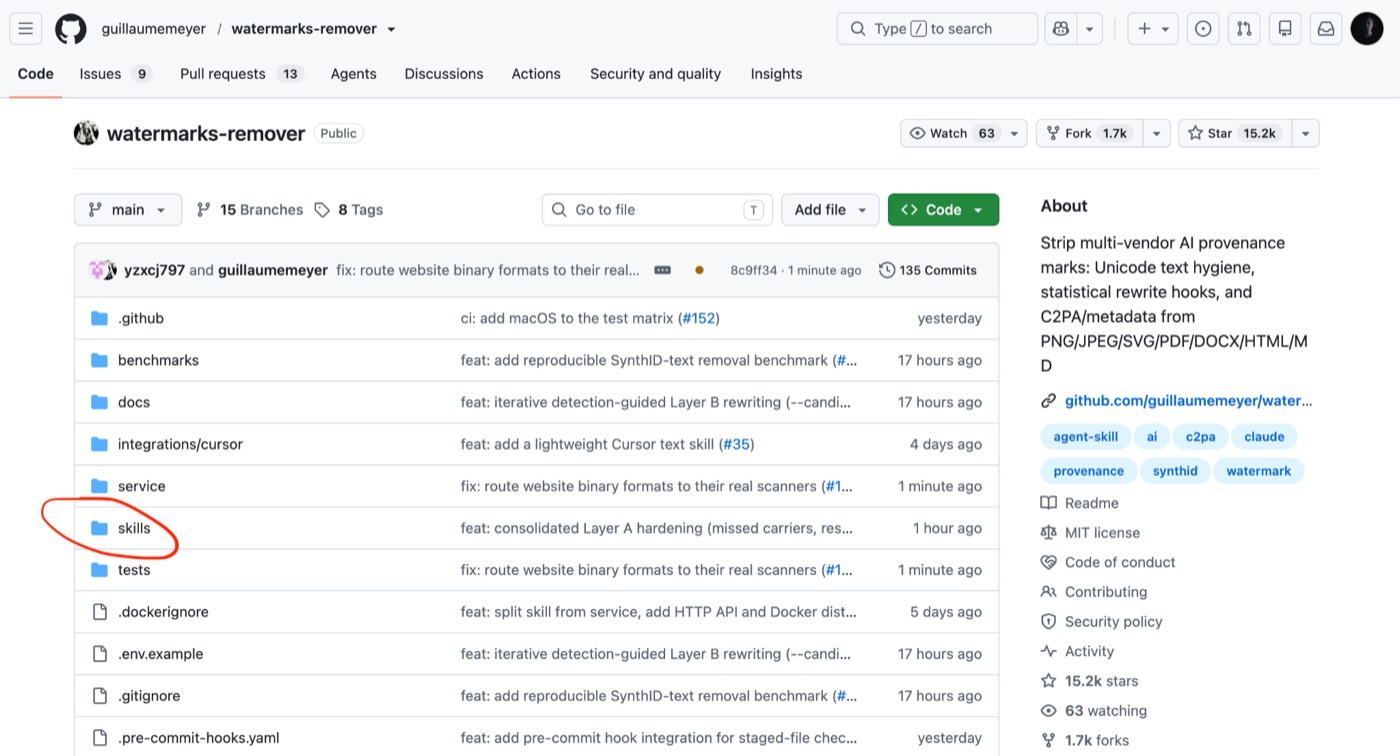The image size is (1400, 756).
Task: Open the Create new plus dropdown
Action: (x=1153, y=29)
